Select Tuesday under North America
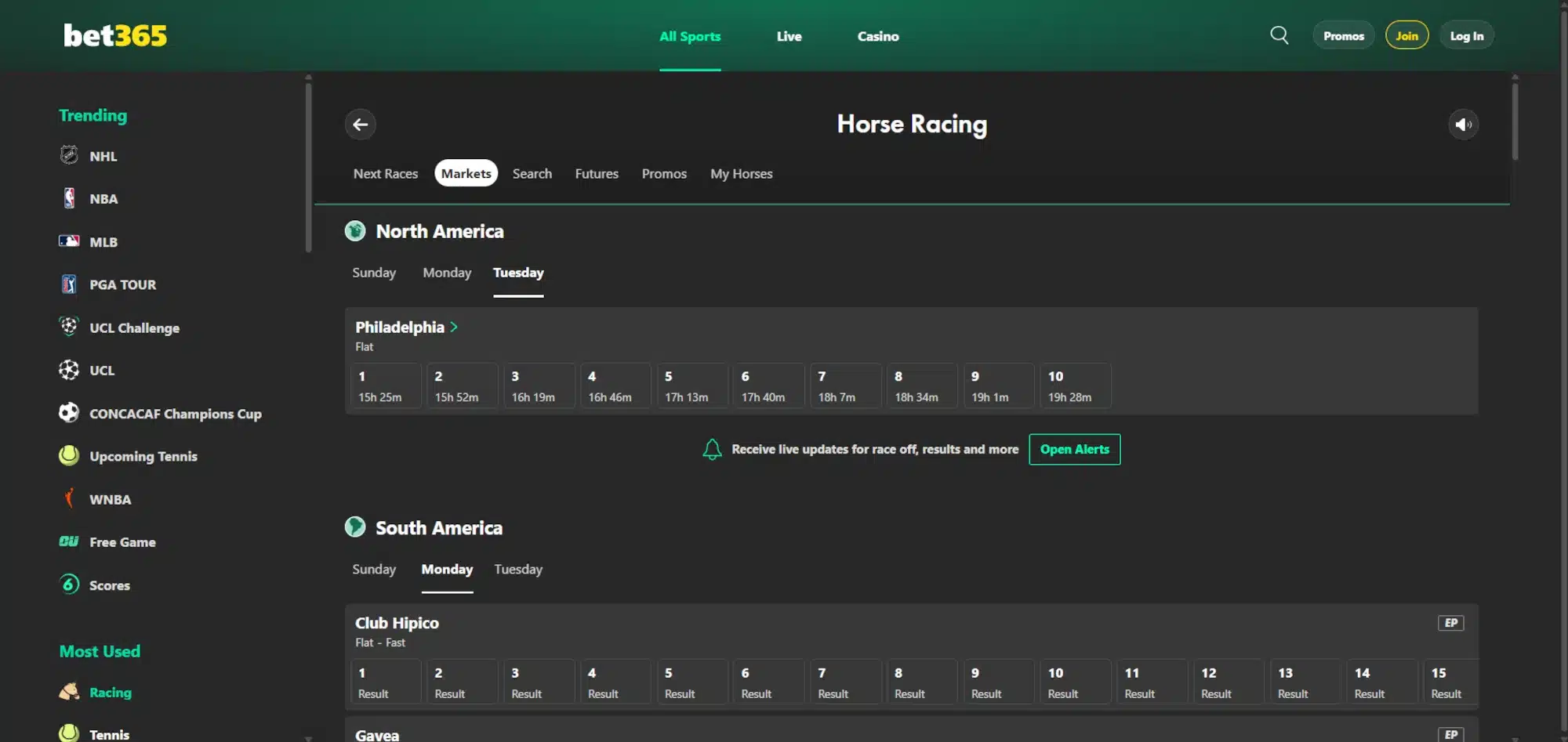The height and width of the screenshot is (742, 1568). (x=518, y=273)
